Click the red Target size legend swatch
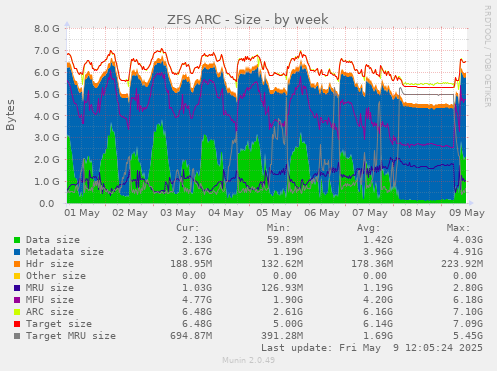Image resolution: width=497 pixels, height=371 pixels. 17,324
